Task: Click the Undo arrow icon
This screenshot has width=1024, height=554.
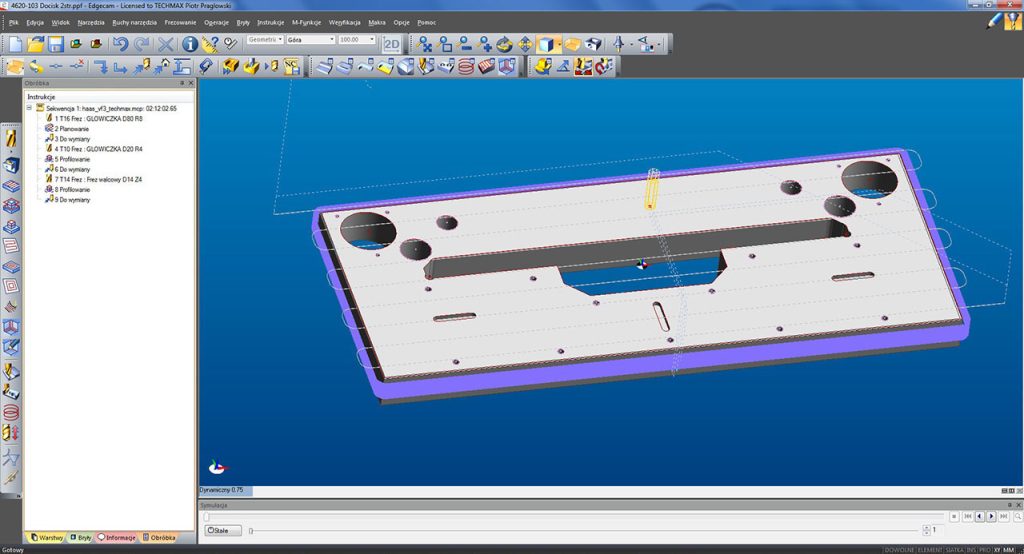Action: [x=120, y=44]
